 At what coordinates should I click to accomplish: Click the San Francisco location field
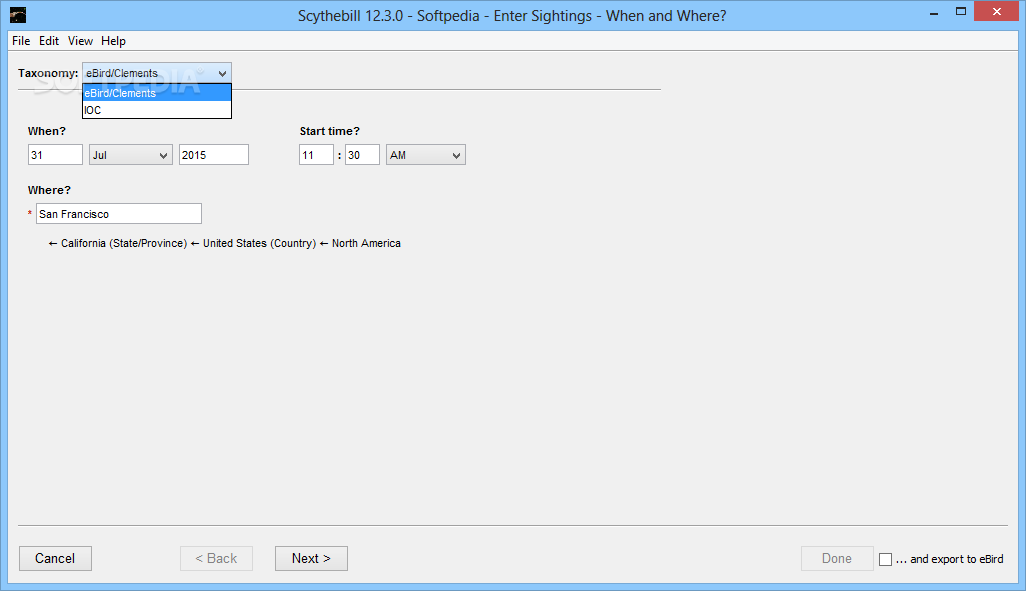pyautogui.click(x=118, y=214)
